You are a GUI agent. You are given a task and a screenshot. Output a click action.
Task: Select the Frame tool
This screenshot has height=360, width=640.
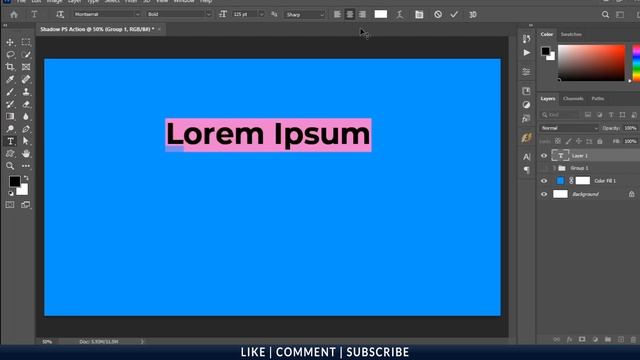pos(26,67)
